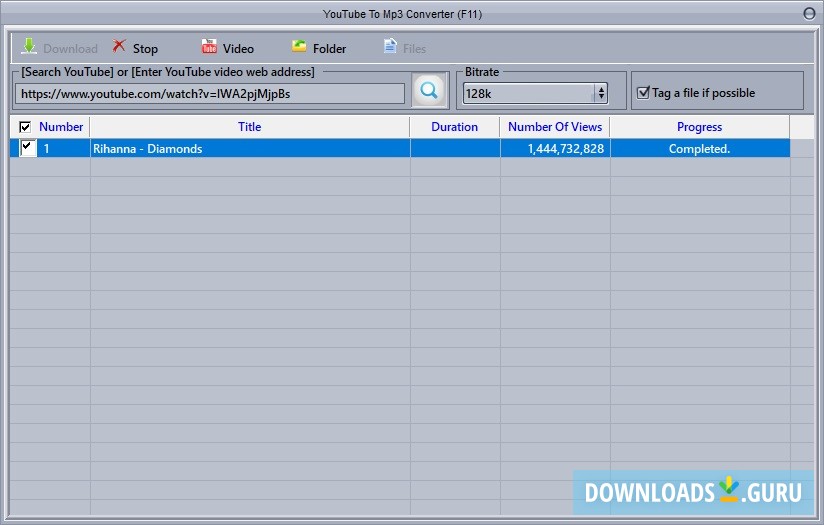Click the disabled Files label
The height and width of the screenshot is (525, 824).
(415, 48)
